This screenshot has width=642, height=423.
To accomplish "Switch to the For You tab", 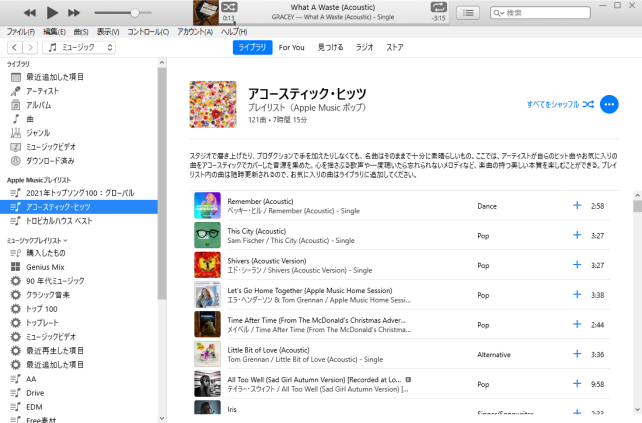I will pyautogui.click(x=292, y=48).
